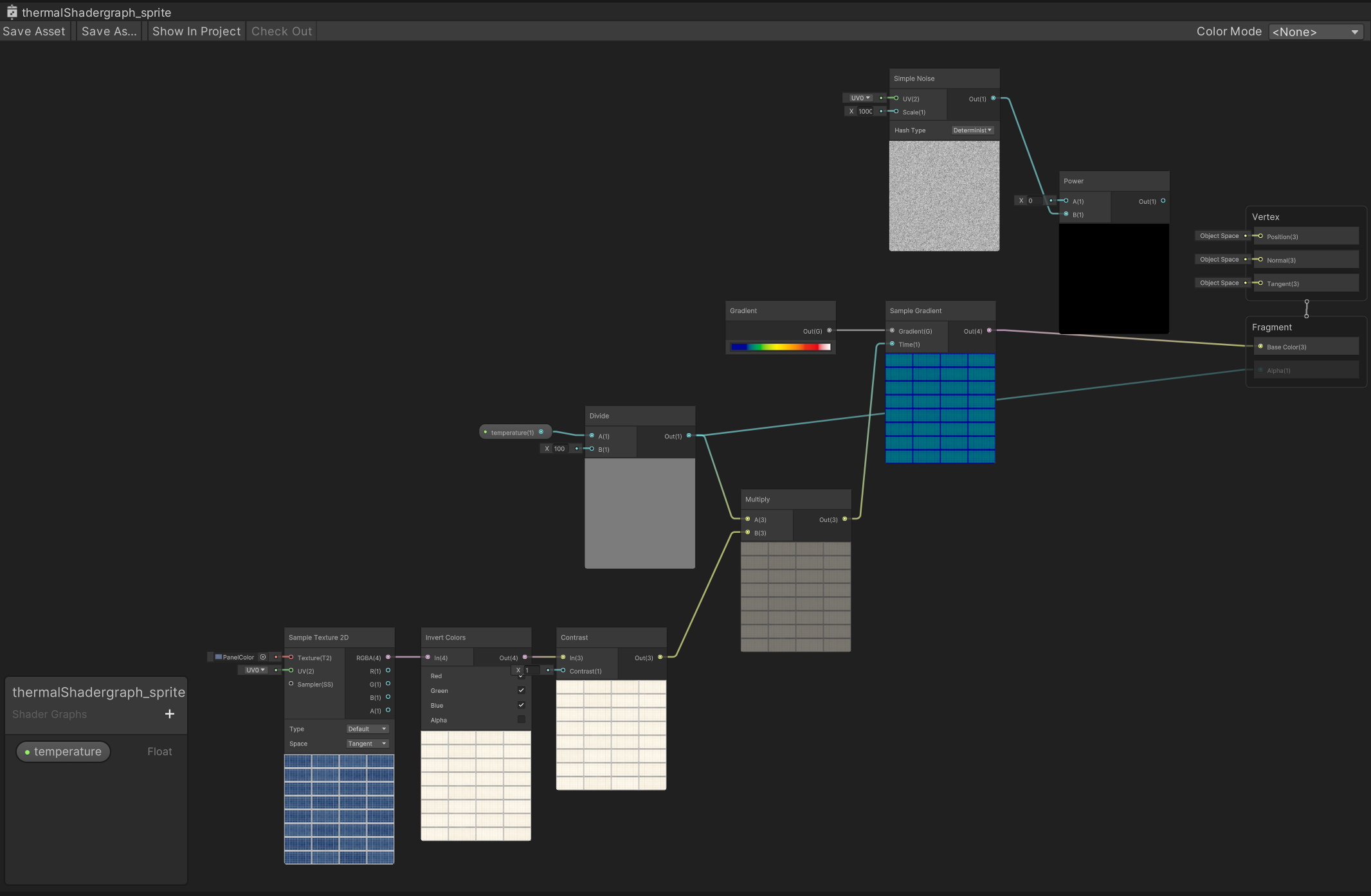Click the PanelColor texture picker circle icon
This screenshot has height=896, width=1371.
(x=263, y=657)
